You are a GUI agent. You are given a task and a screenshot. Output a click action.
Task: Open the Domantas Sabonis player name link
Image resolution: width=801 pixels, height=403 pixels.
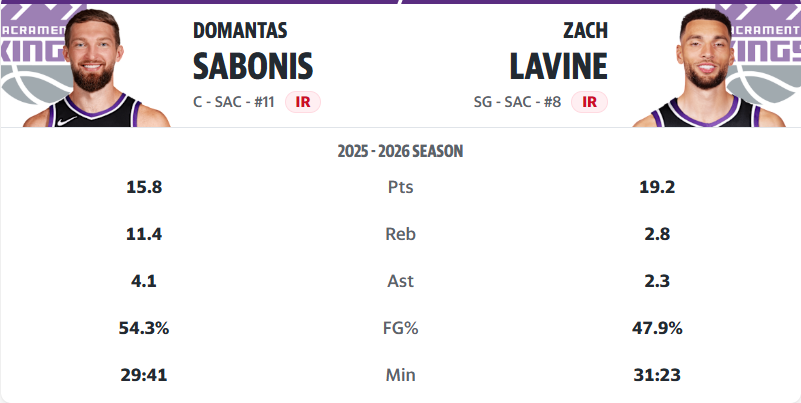pyautogui.click(x=252, y=52)
